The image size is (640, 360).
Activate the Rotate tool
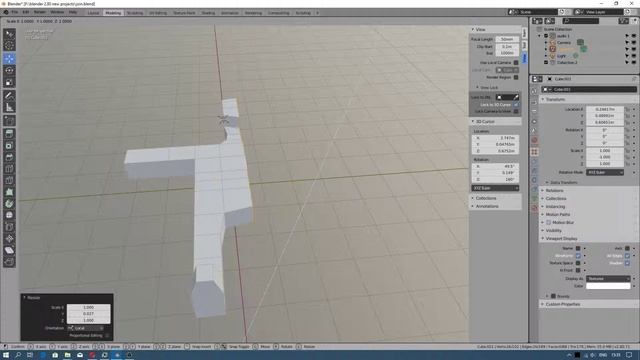tap(9, 70)
